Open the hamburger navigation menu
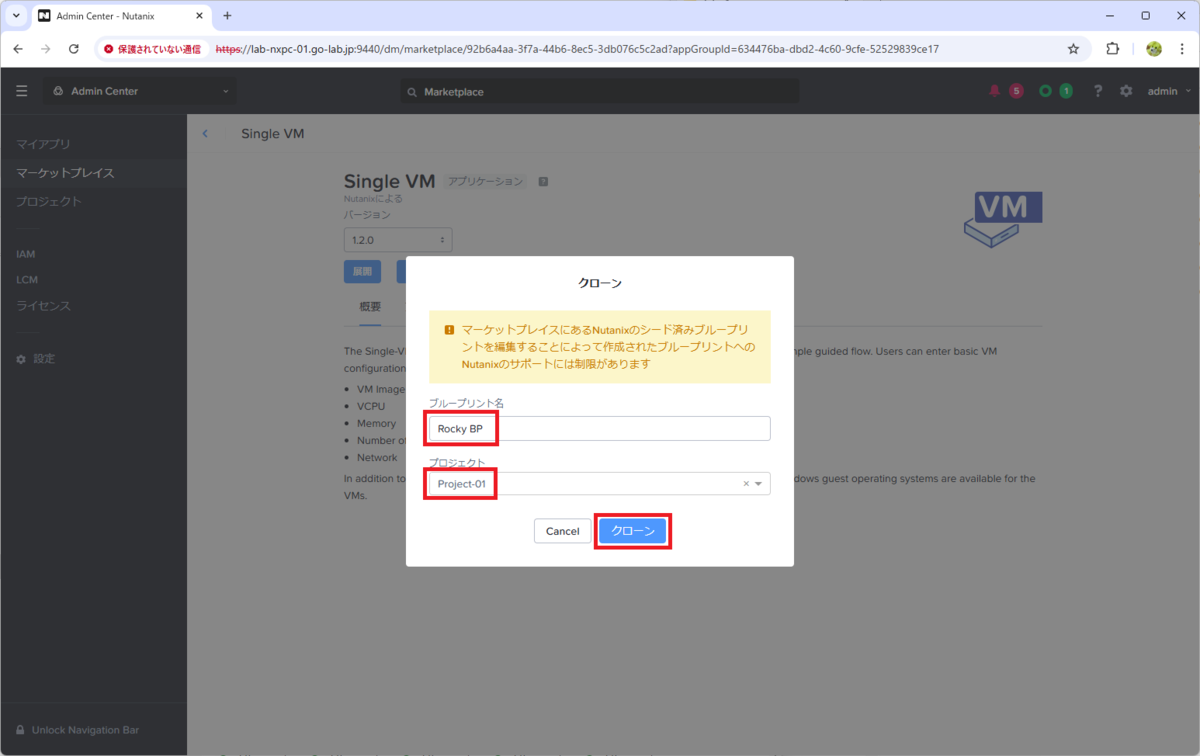Image resolution: width=1200 pixels, height=756 pixels. pos(22,91)
